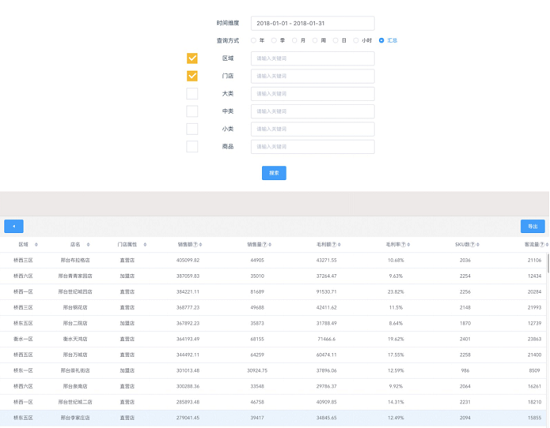The image size is (550, 428).
Task: Uncheck the 门店 checkbox
Action: (x=192, y=76)
